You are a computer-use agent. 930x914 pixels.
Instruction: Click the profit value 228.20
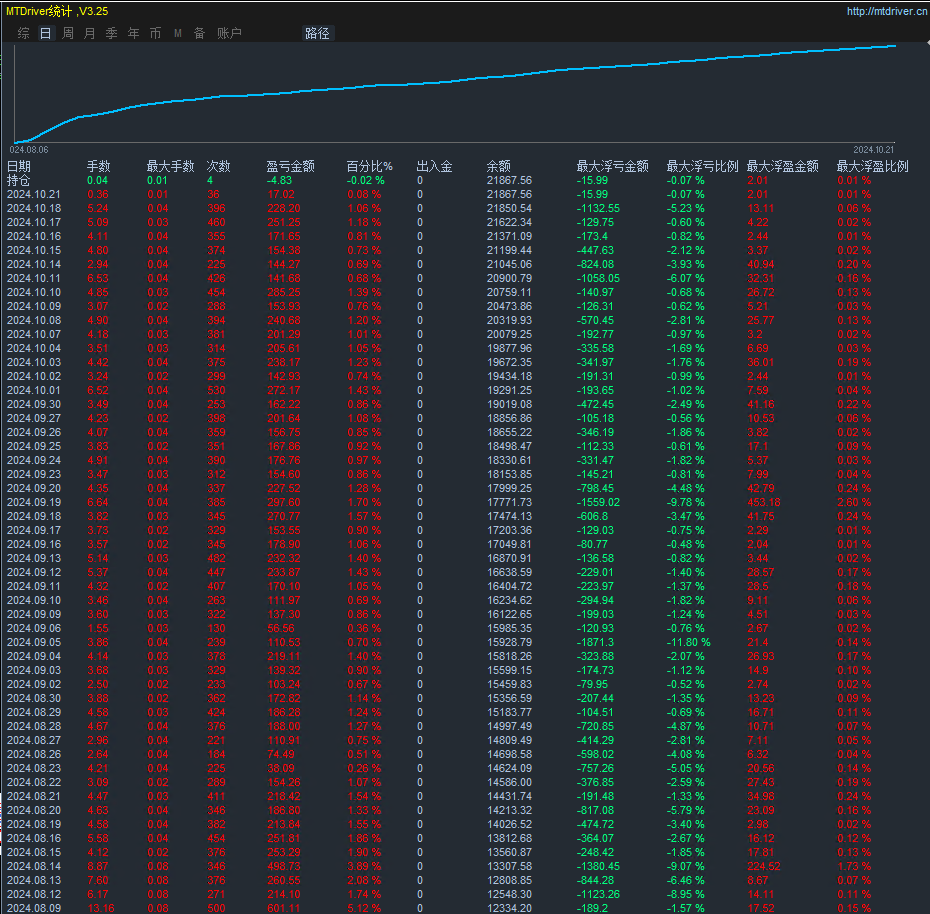[x=284, y=208]
